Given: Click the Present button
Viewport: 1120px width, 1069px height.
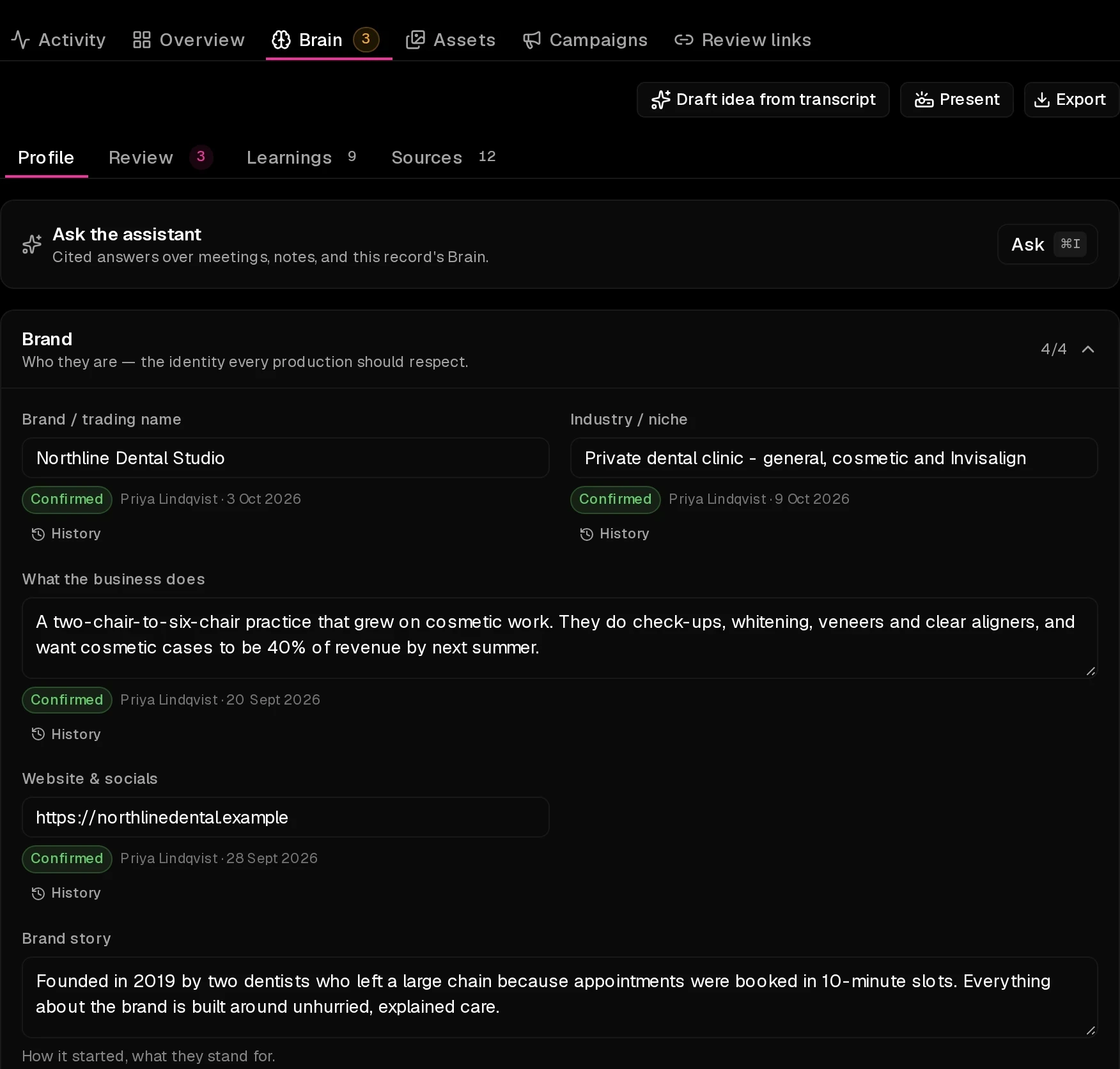Looking at the screenshot, I should click(956, 99).
